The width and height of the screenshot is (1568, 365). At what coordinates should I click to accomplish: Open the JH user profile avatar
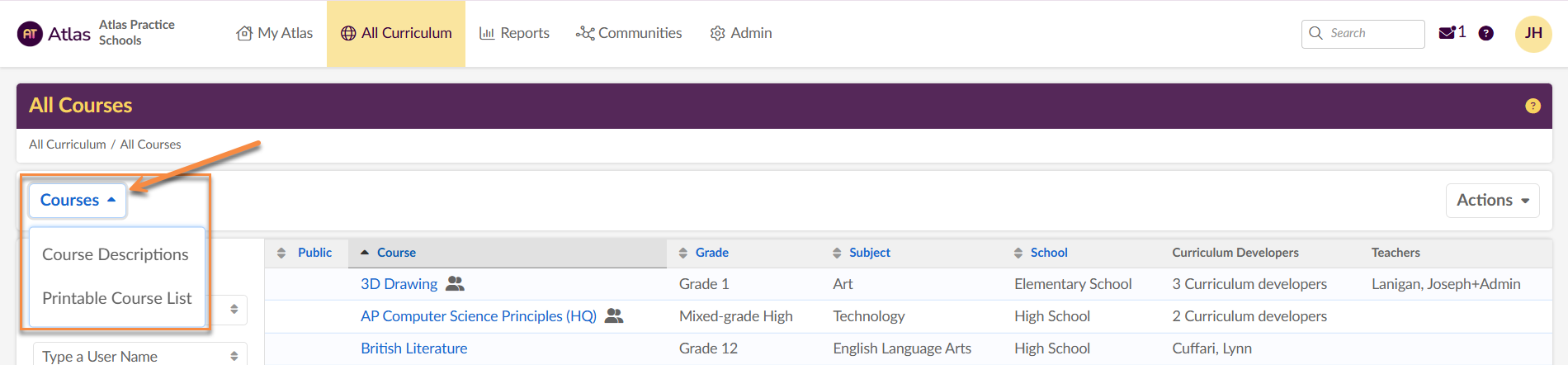pos(1533,34)
